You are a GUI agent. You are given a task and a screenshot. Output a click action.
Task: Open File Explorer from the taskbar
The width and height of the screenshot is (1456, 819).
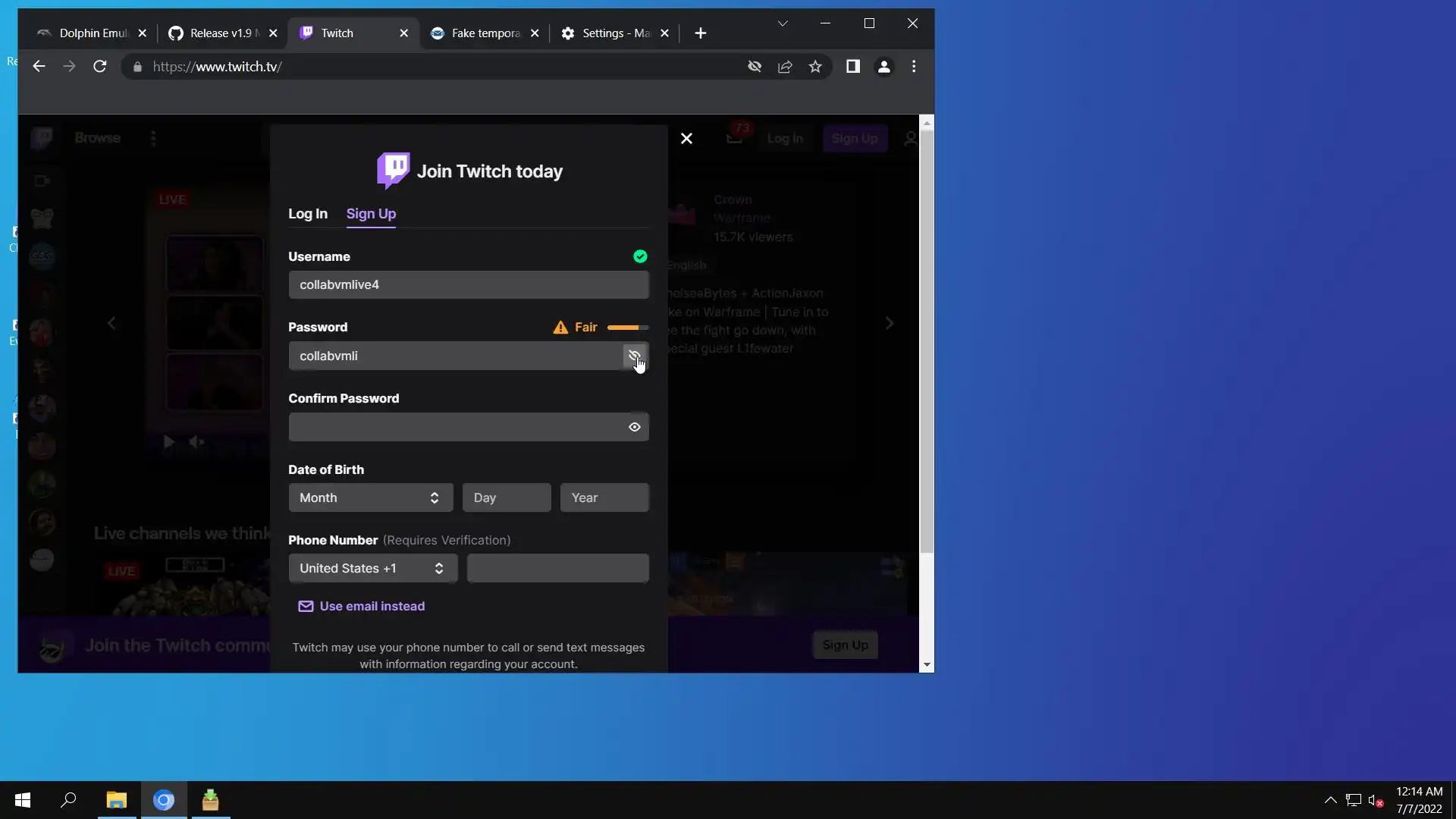click(116, 800)
